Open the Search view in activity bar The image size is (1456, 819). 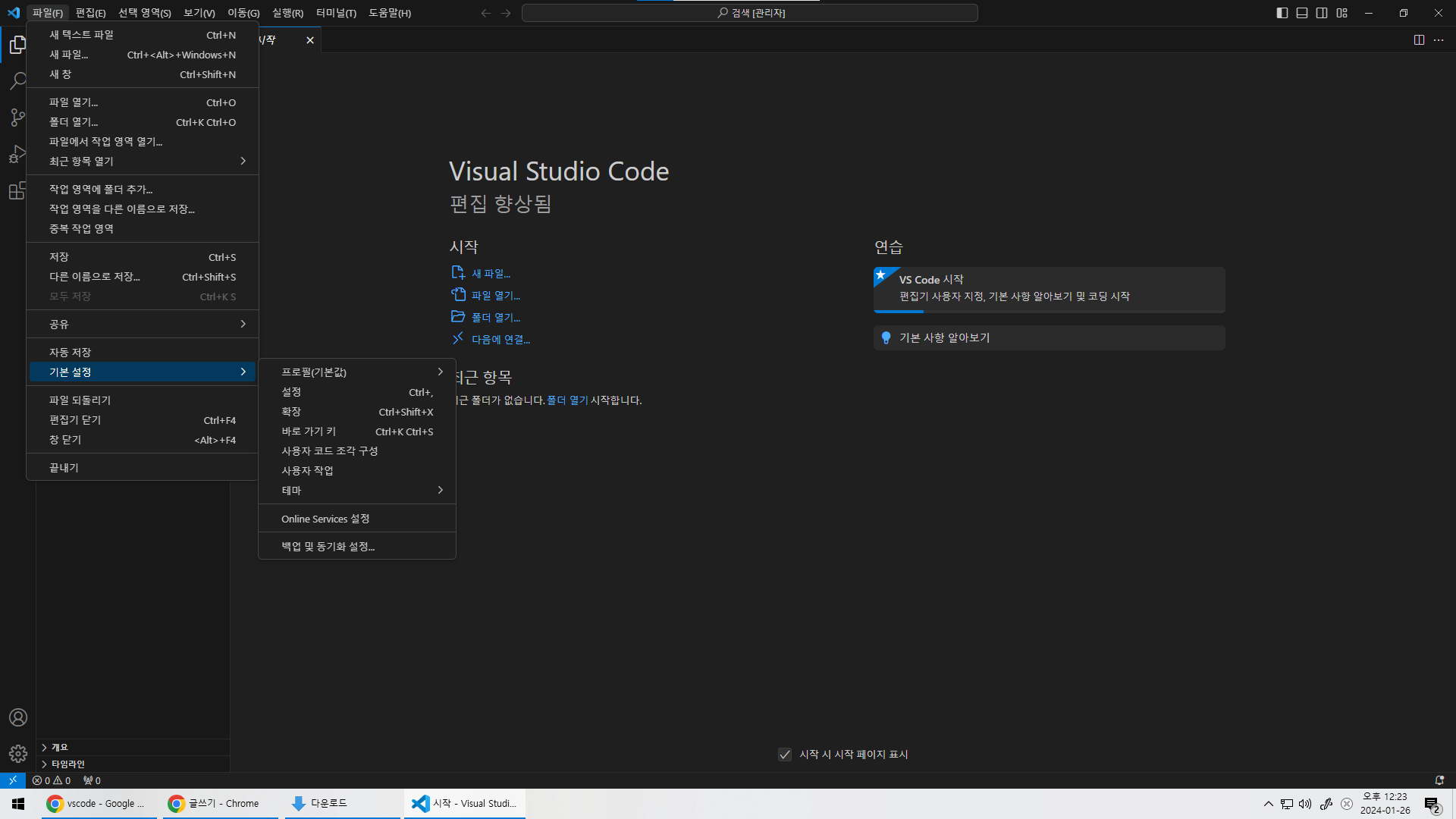pyautogui.click(x=17, y=80)
